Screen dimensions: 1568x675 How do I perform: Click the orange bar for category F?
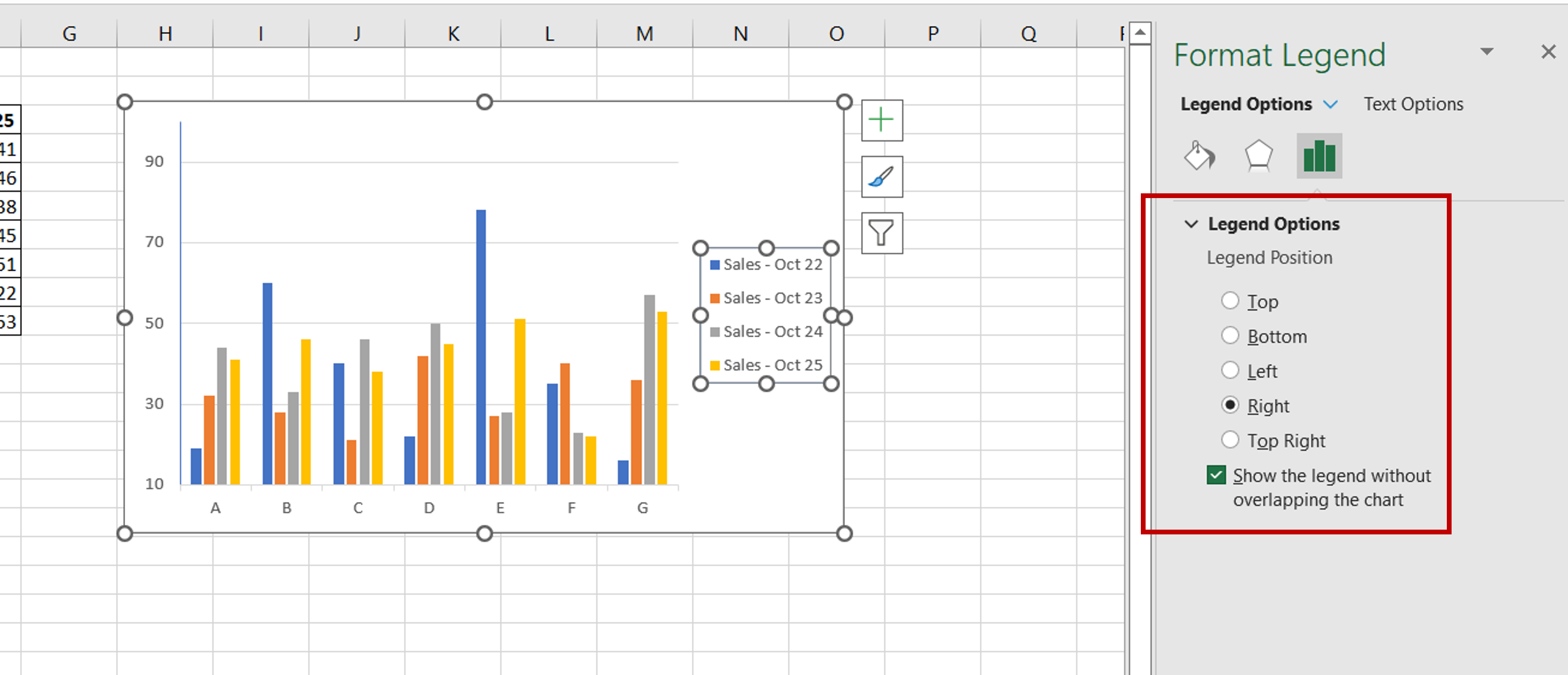[565, 424]
